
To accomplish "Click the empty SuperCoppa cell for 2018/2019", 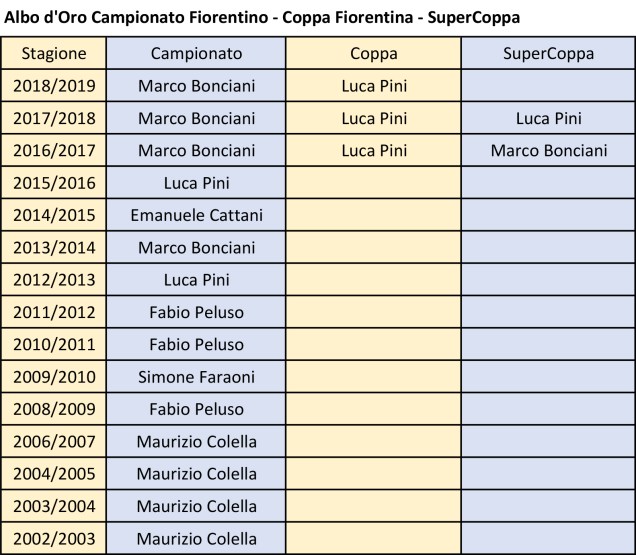I will pos(547,86).
